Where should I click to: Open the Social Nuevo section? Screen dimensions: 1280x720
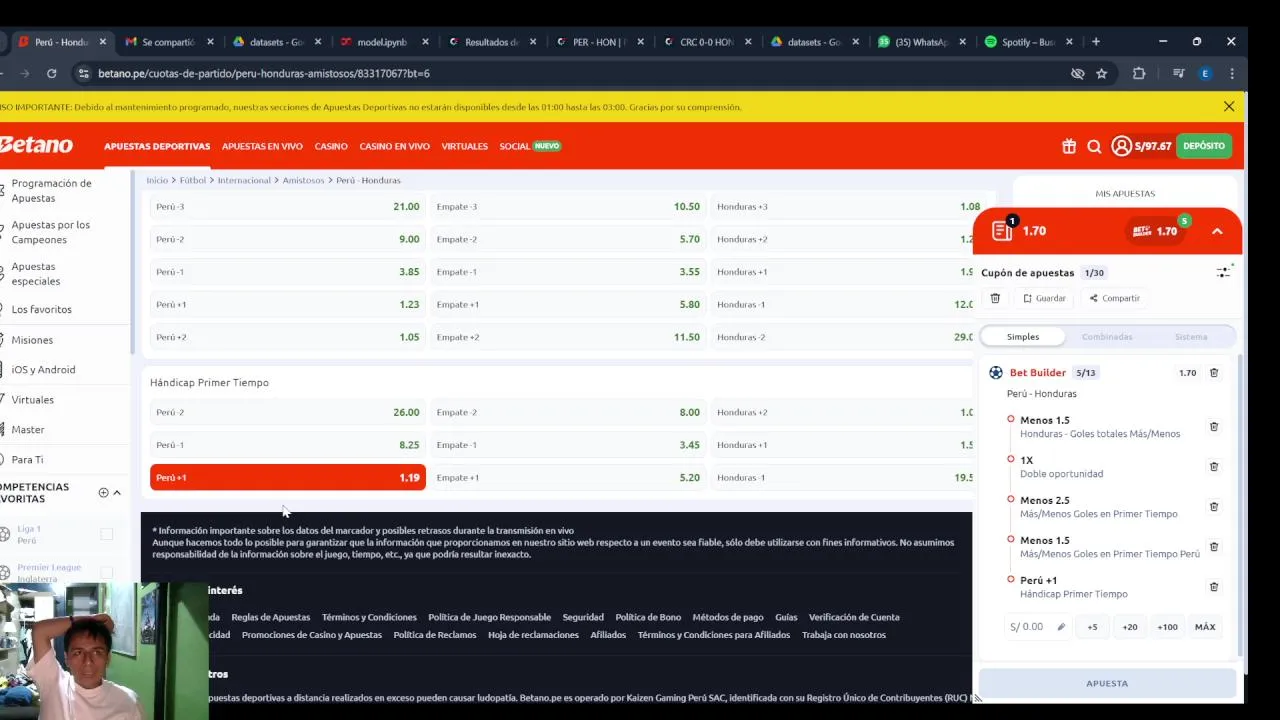[530, 146]
